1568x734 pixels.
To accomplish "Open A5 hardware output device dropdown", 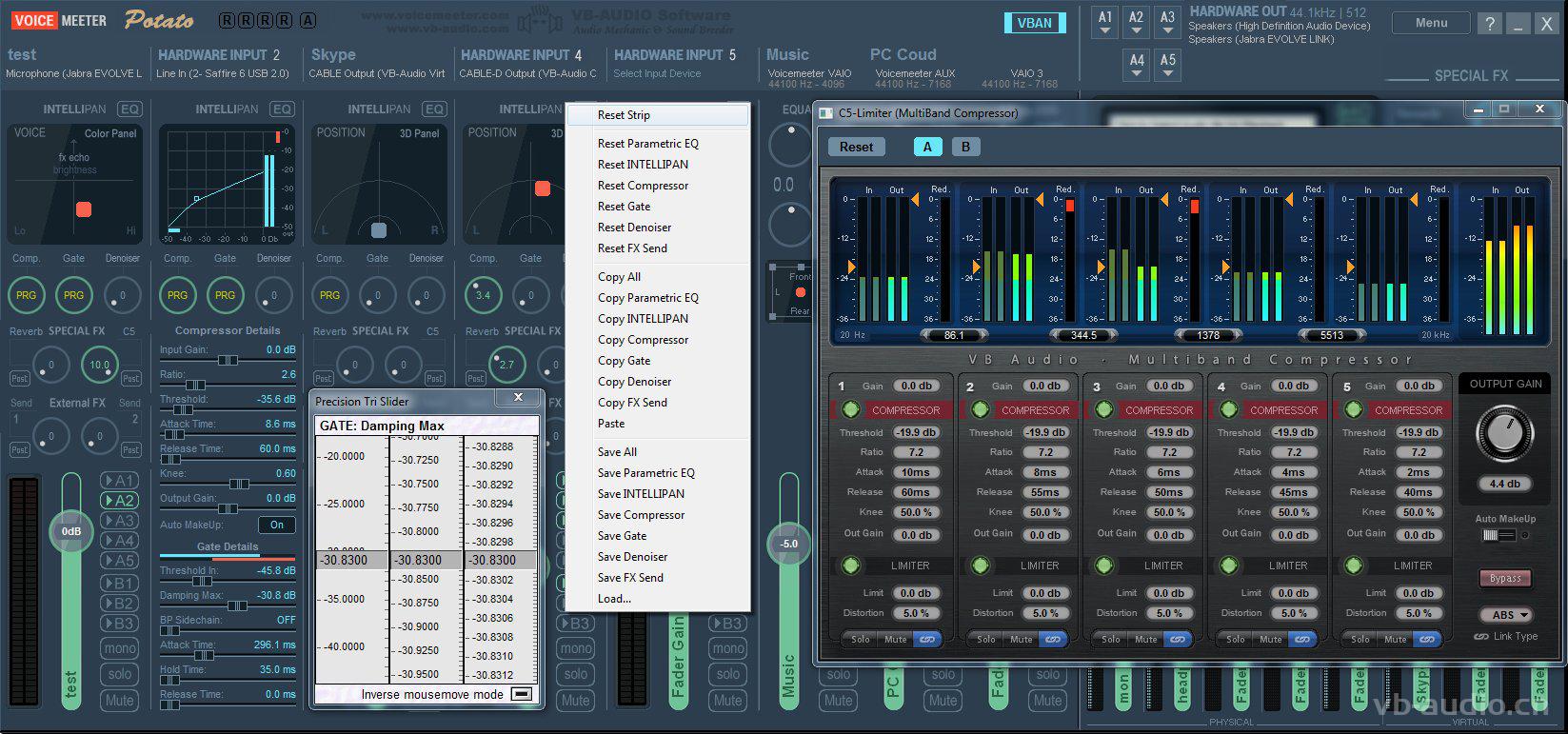I will tap(1167, 66).
